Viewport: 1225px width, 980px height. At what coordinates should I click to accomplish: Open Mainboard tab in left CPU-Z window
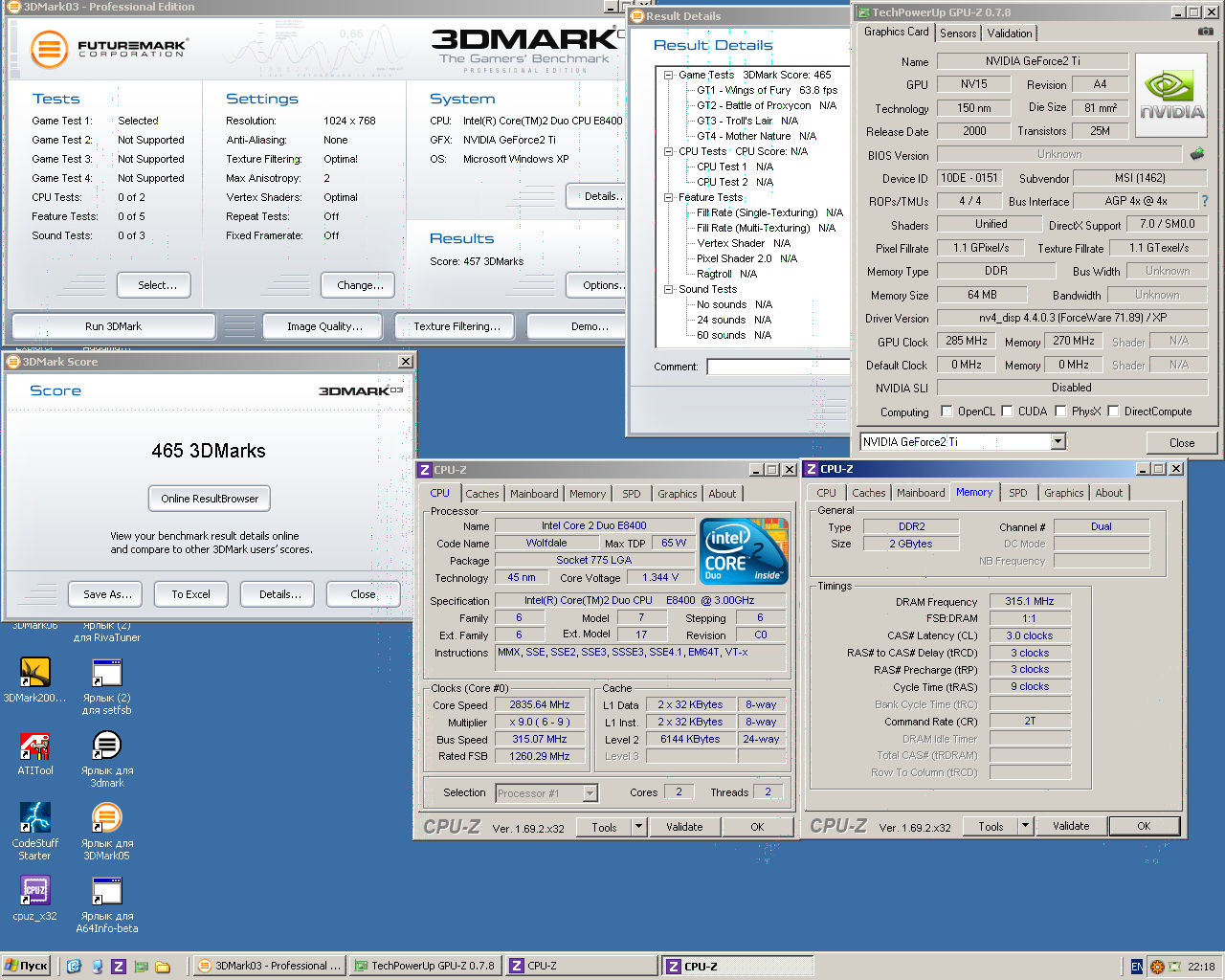(x=534, y=494)
